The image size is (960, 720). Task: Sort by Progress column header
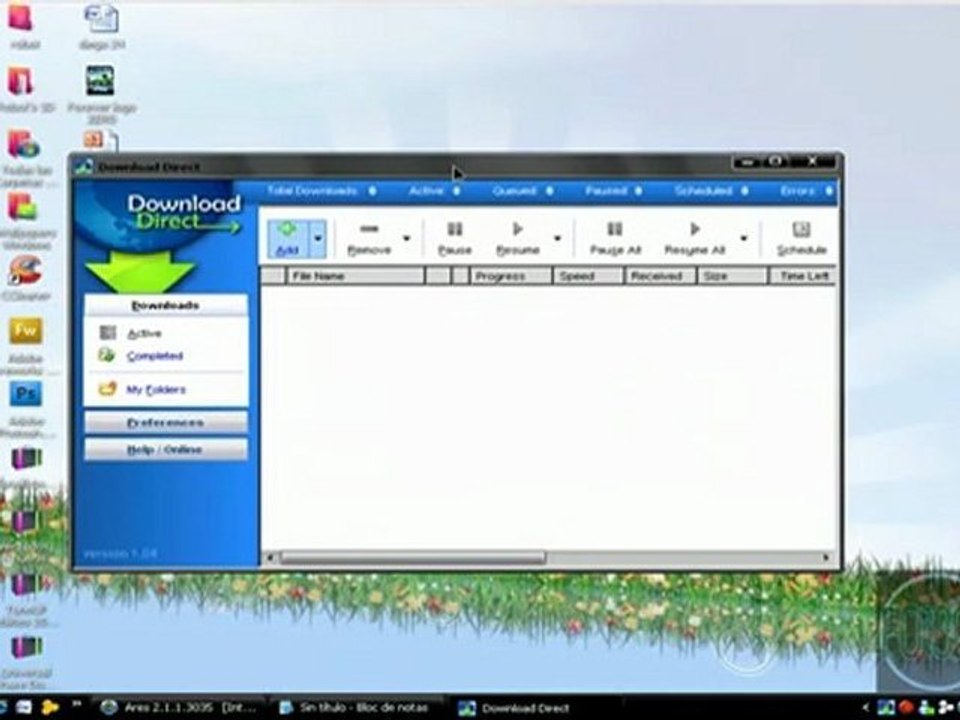click(511, 276)
